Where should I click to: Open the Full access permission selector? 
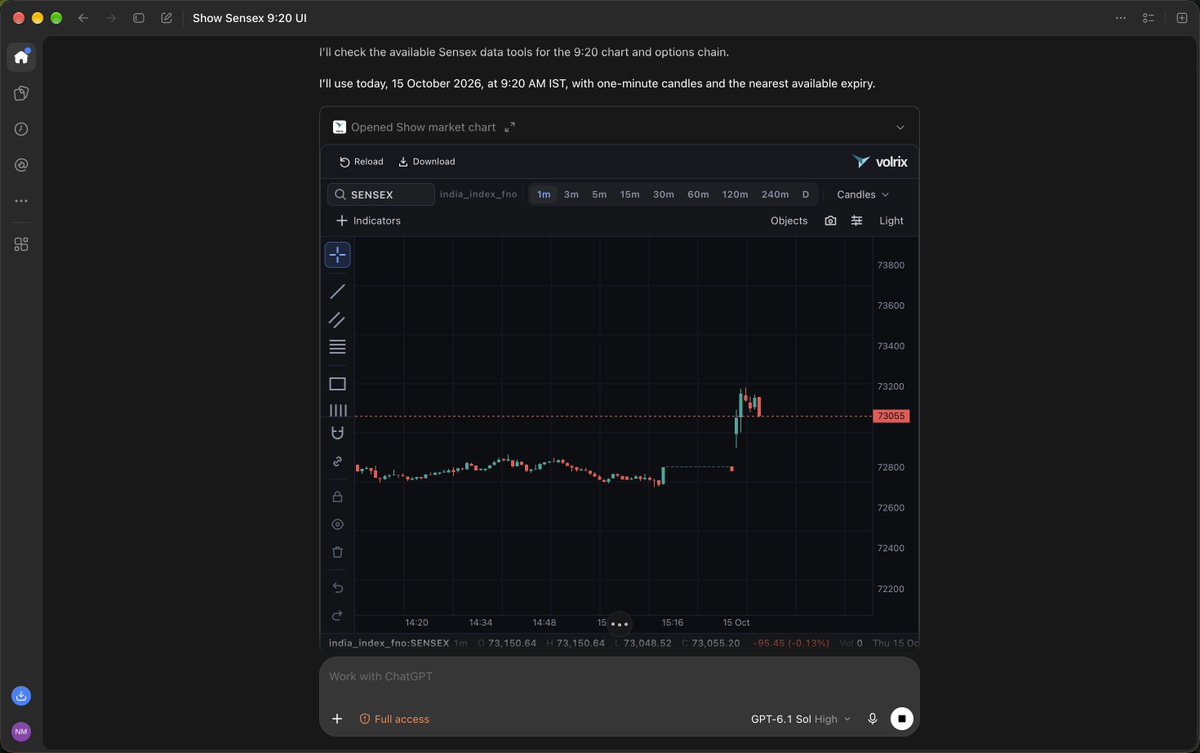394,719
